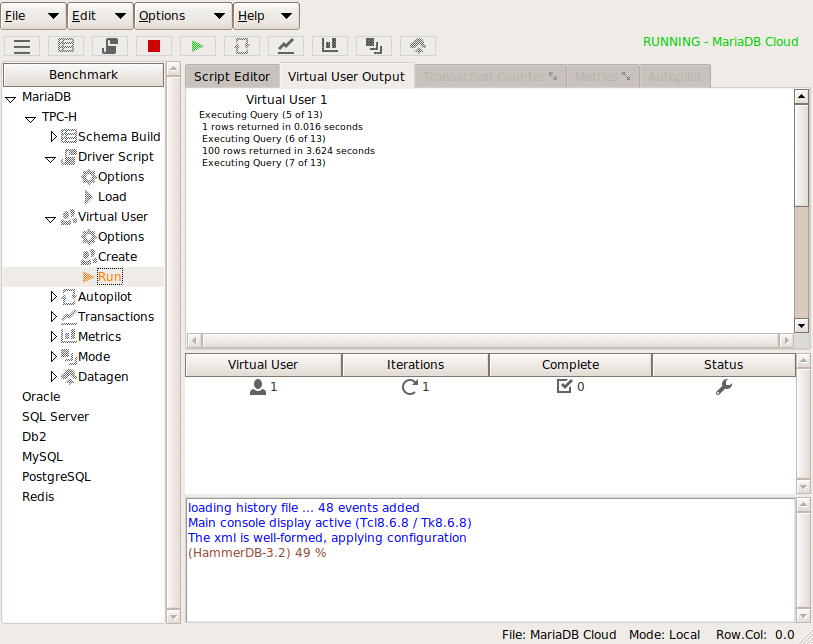Select Oracle in the benchmark tree
Screen dimensions: 813x644
coord(41,397)
